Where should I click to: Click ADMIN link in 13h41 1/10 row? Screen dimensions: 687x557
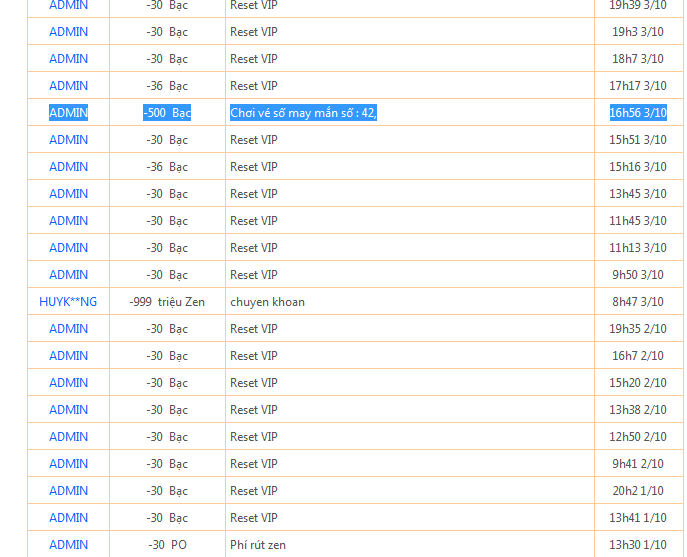pyautogui.click(x=68, y=518)
